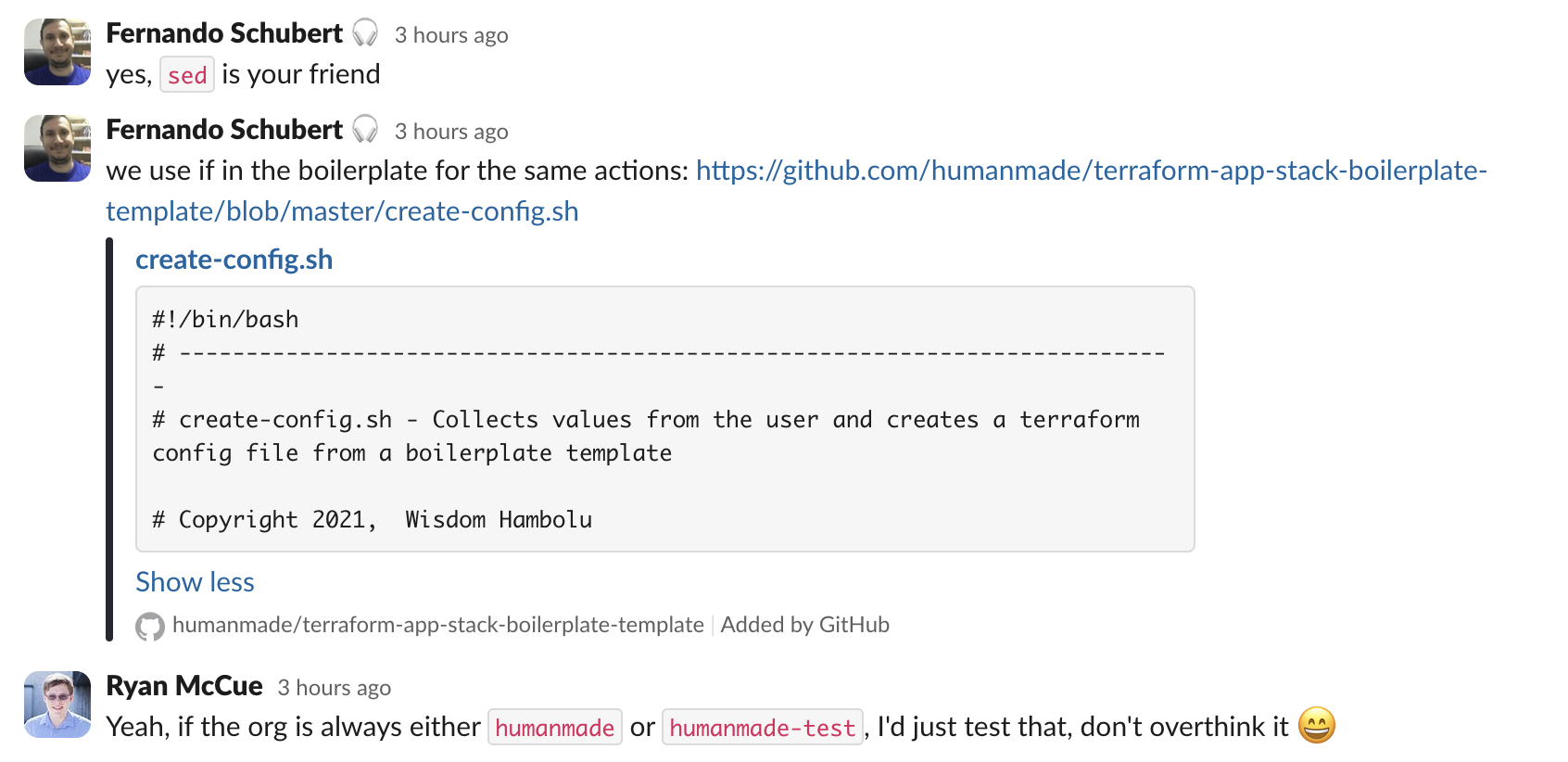
Task: Open Ryan McCue's avatar picture
Action: (57, 705)
